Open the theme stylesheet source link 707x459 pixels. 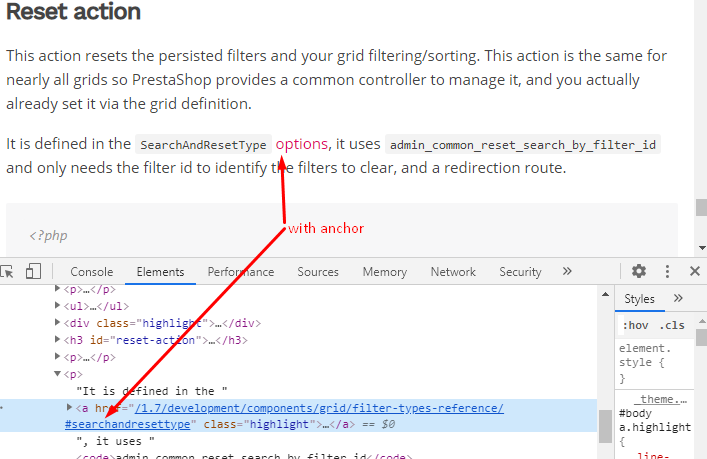tap(663, 399)
